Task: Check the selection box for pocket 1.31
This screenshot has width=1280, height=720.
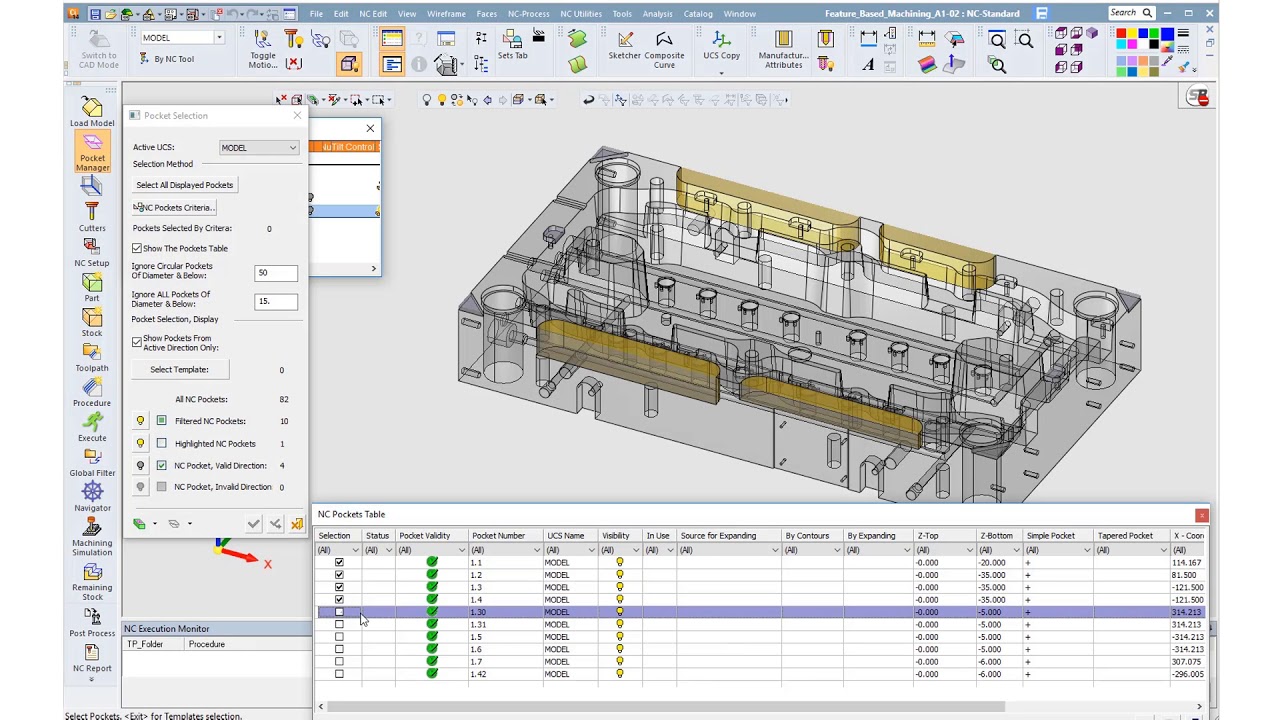Action: (x=339, y=625)
